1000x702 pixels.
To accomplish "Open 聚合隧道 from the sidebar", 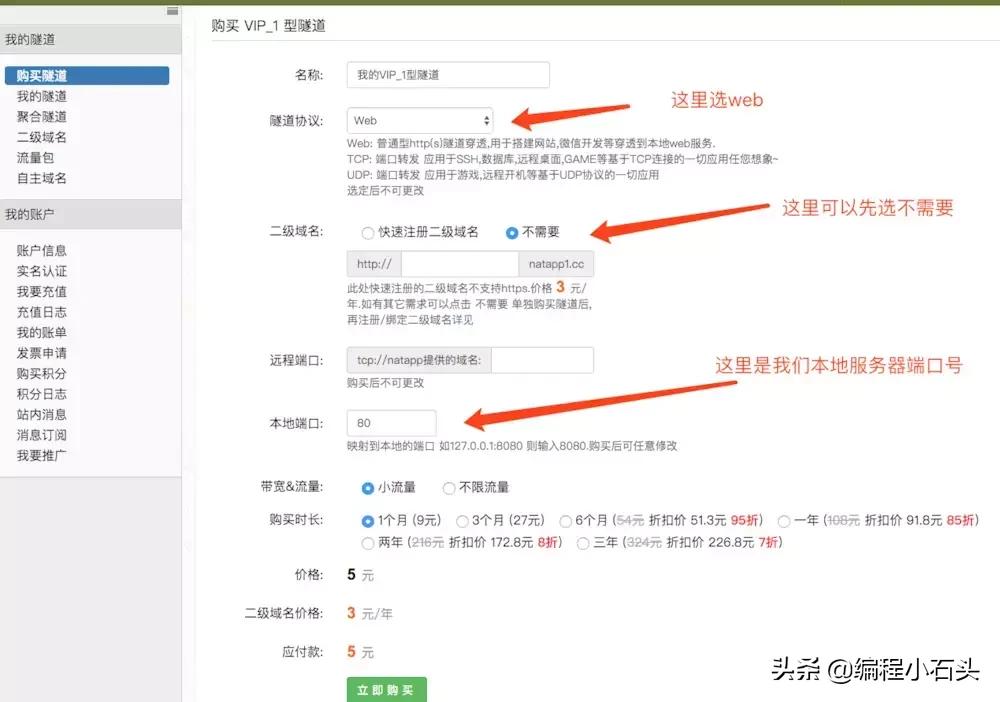I will coord(42,116).
